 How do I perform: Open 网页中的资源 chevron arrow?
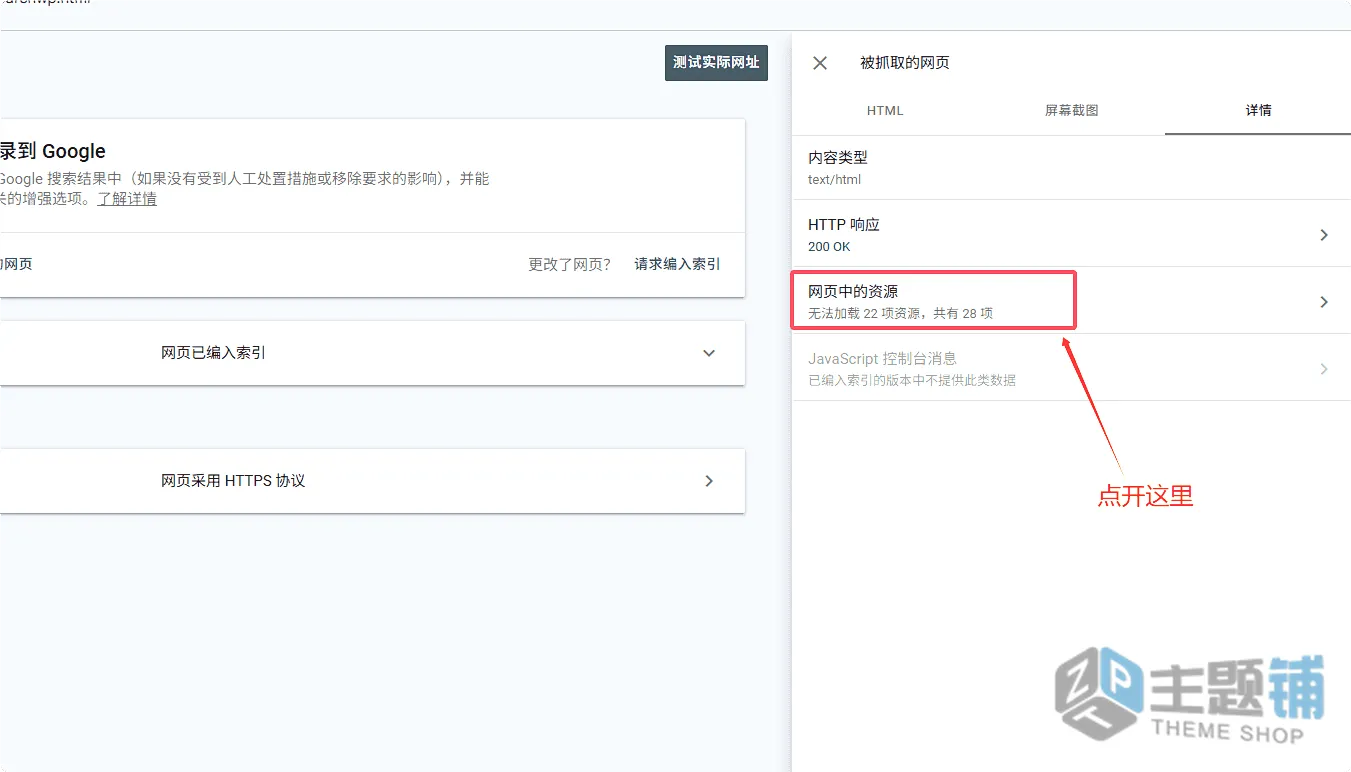[1324, 302]
